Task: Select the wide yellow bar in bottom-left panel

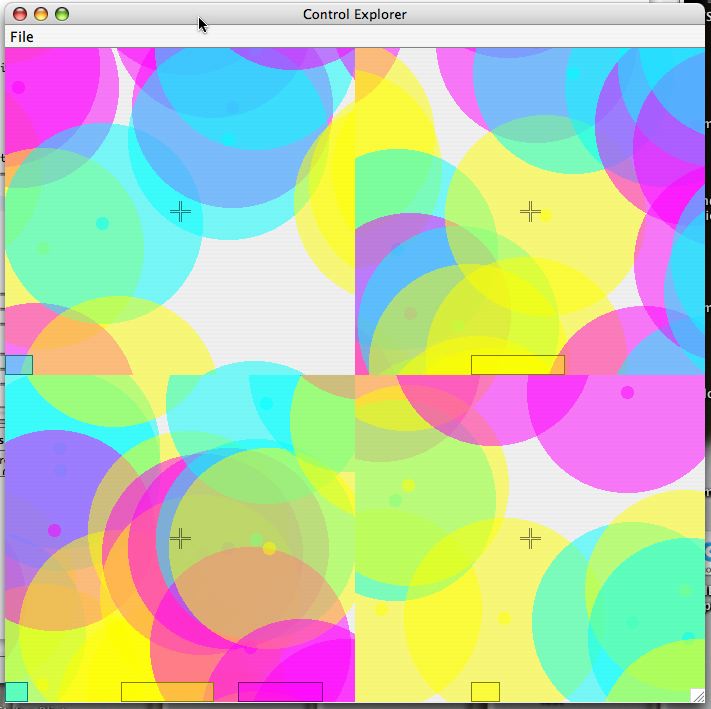Action: (167, 691)
